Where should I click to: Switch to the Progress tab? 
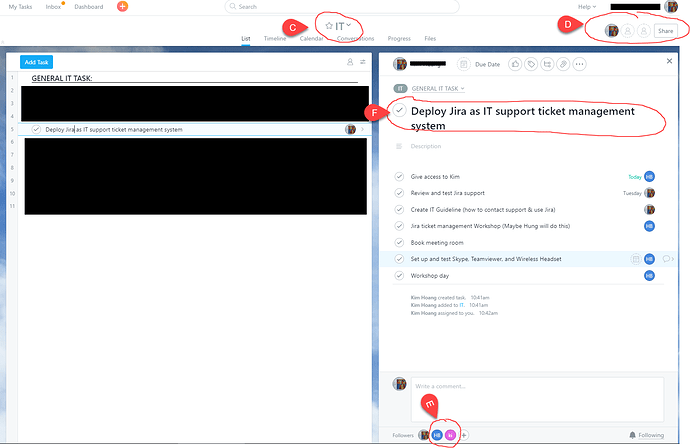399,38
